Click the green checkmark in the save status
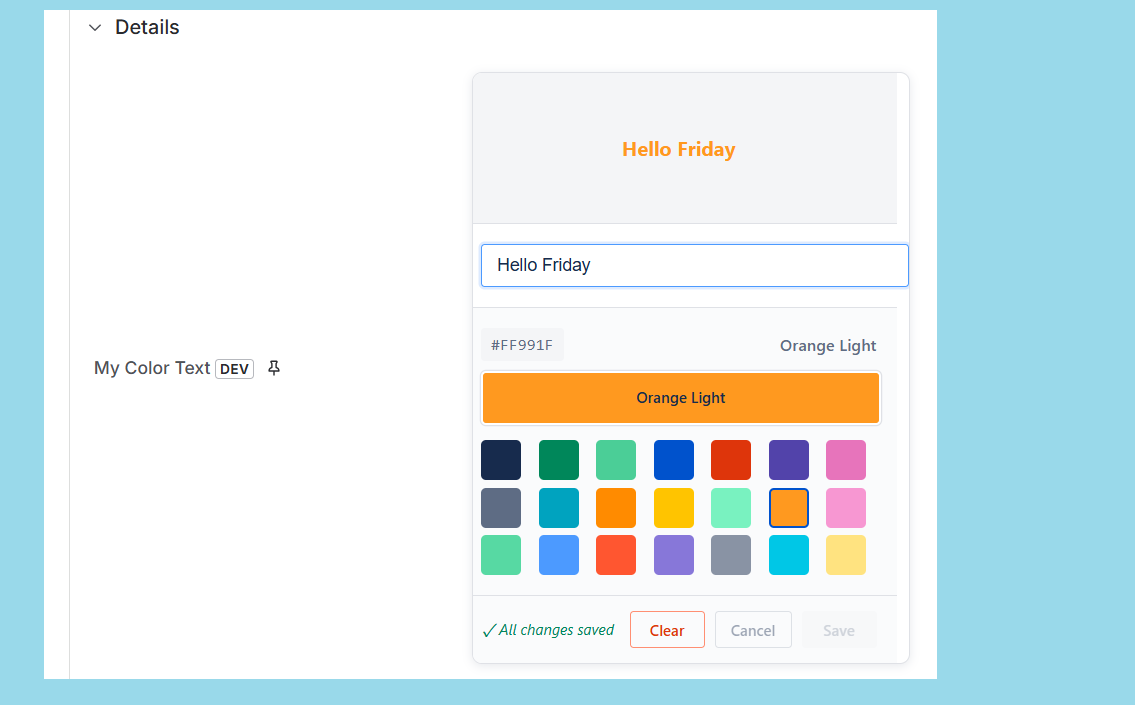Viewport: 1135px width, 705px height. pos(489,630)
